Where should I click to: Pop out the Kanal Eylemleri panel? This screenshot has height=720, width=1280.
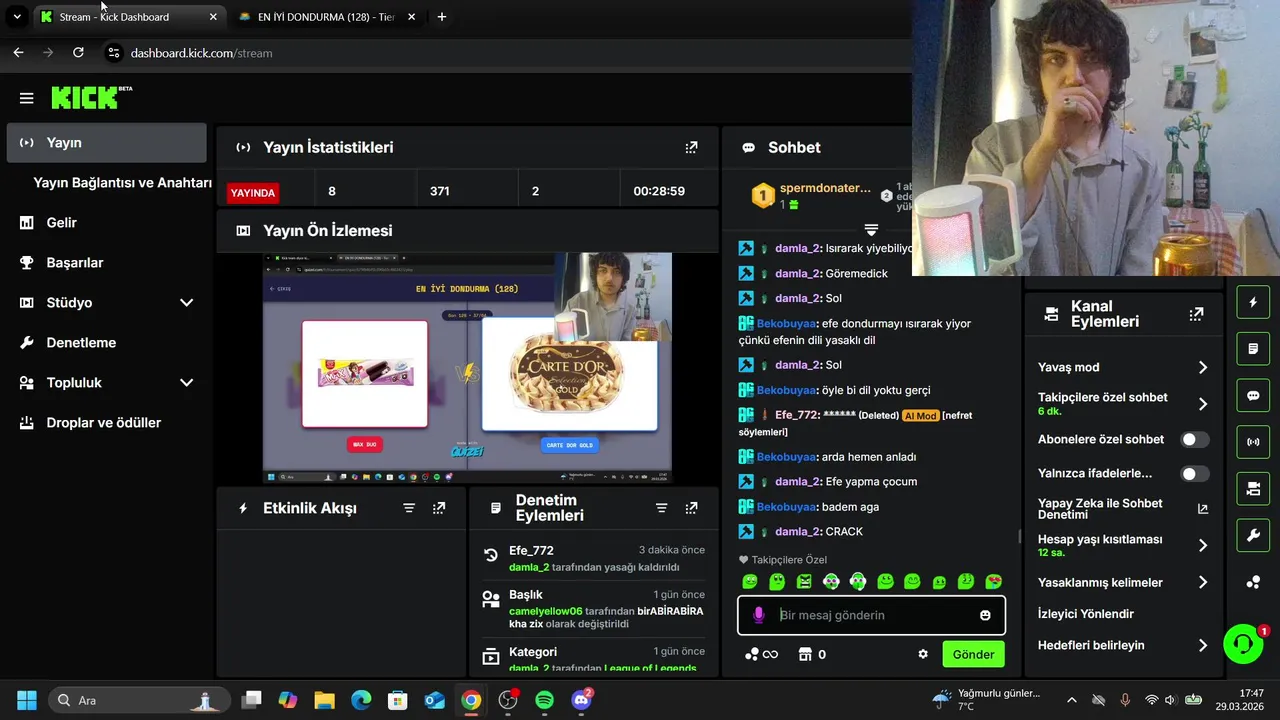coord(1196,314)
